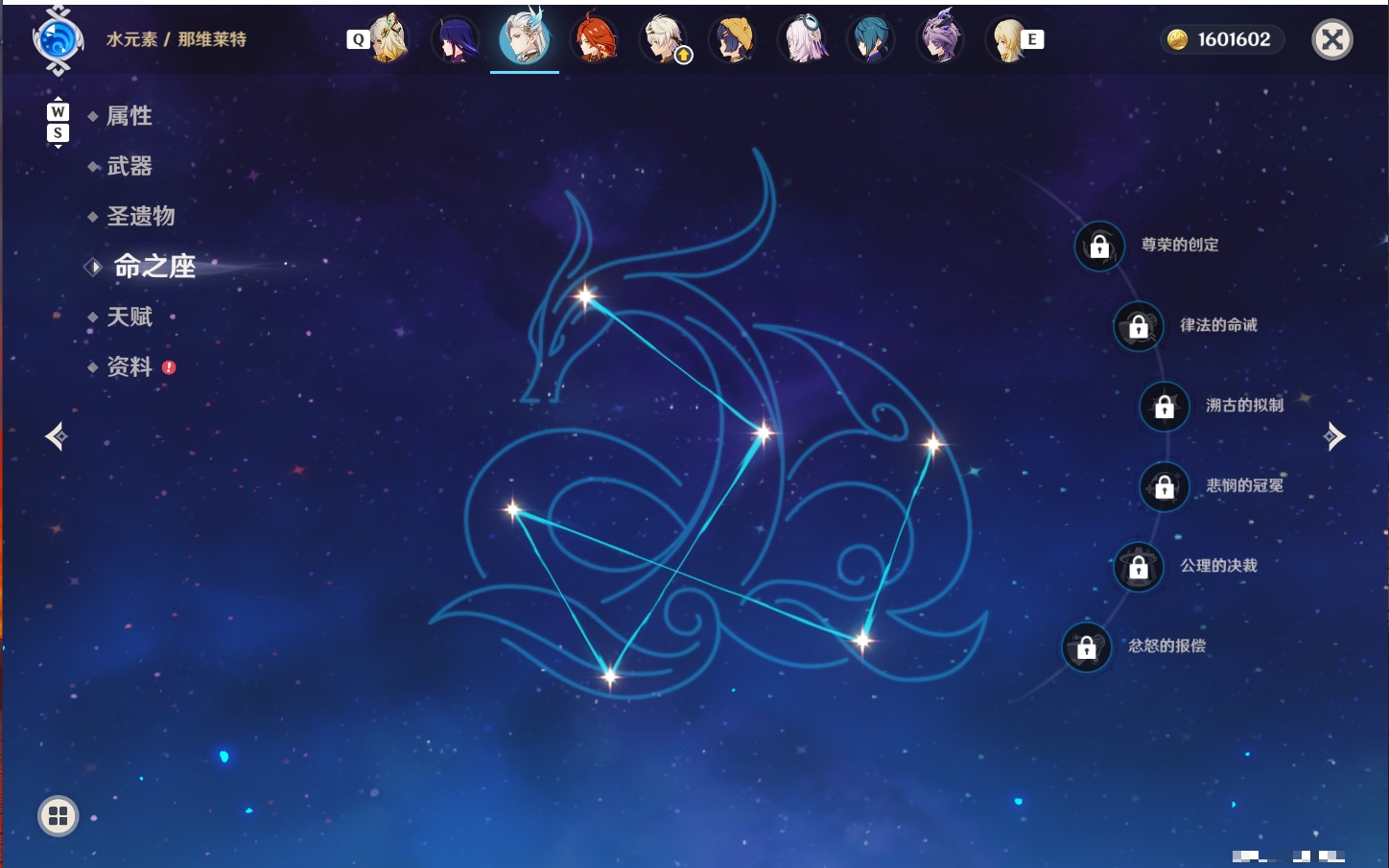Go to previous character with left arrow

(57, 436)
